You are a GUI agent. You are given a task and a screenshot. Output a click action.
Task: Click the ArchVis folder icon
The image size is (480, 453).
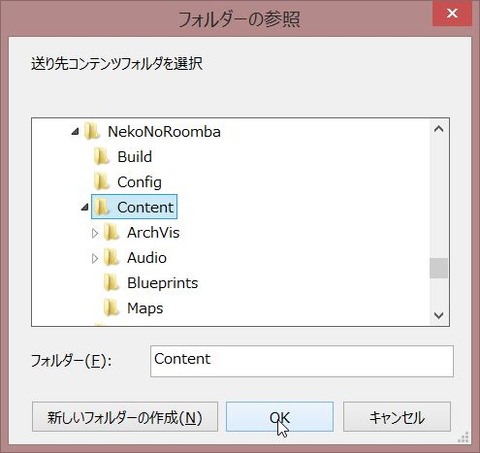point(111,232)
